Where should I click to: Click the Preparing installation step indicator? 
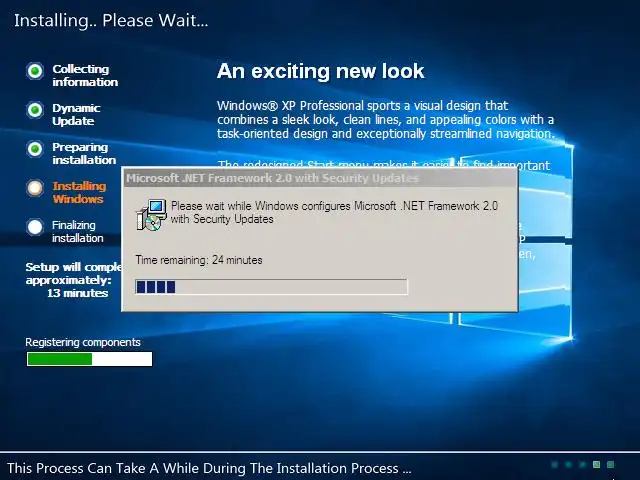pos(35,149)
